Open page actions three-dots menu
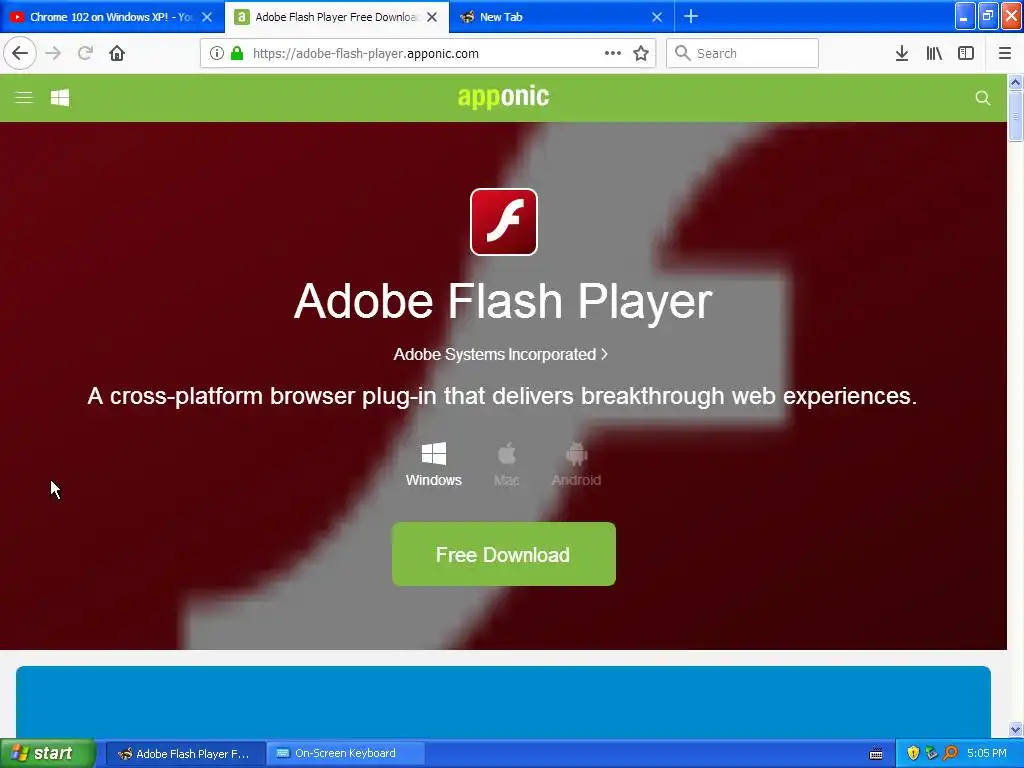The image size is (1024, 768). [613, 53]
